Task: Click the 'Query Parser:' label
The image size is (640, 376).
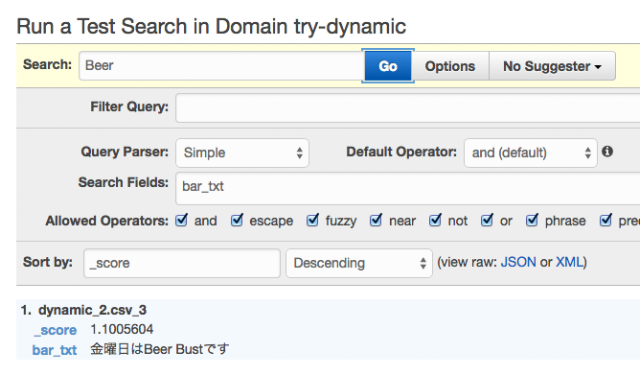Action: tap(124, 152)
